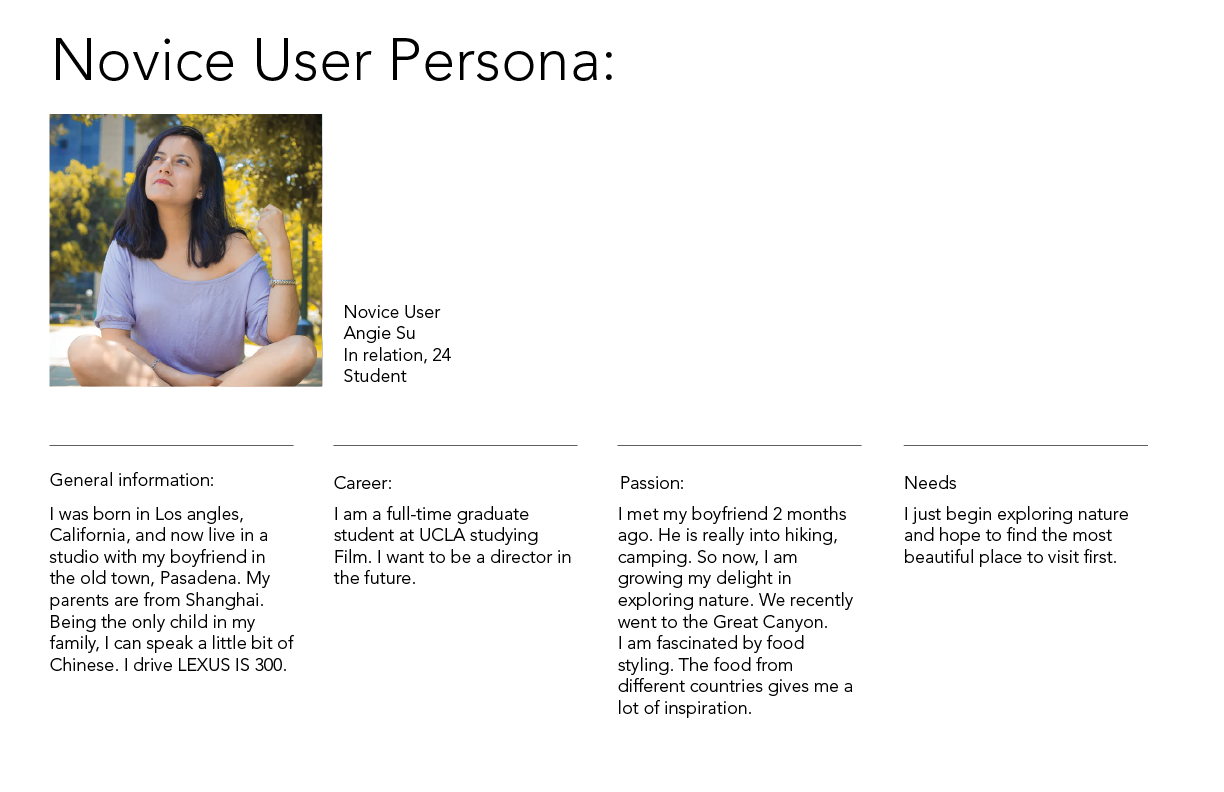This screenshot has height=792, width=1224.
Task: Click the exploring nature needs paragraph
Action: click(1016, 535)
